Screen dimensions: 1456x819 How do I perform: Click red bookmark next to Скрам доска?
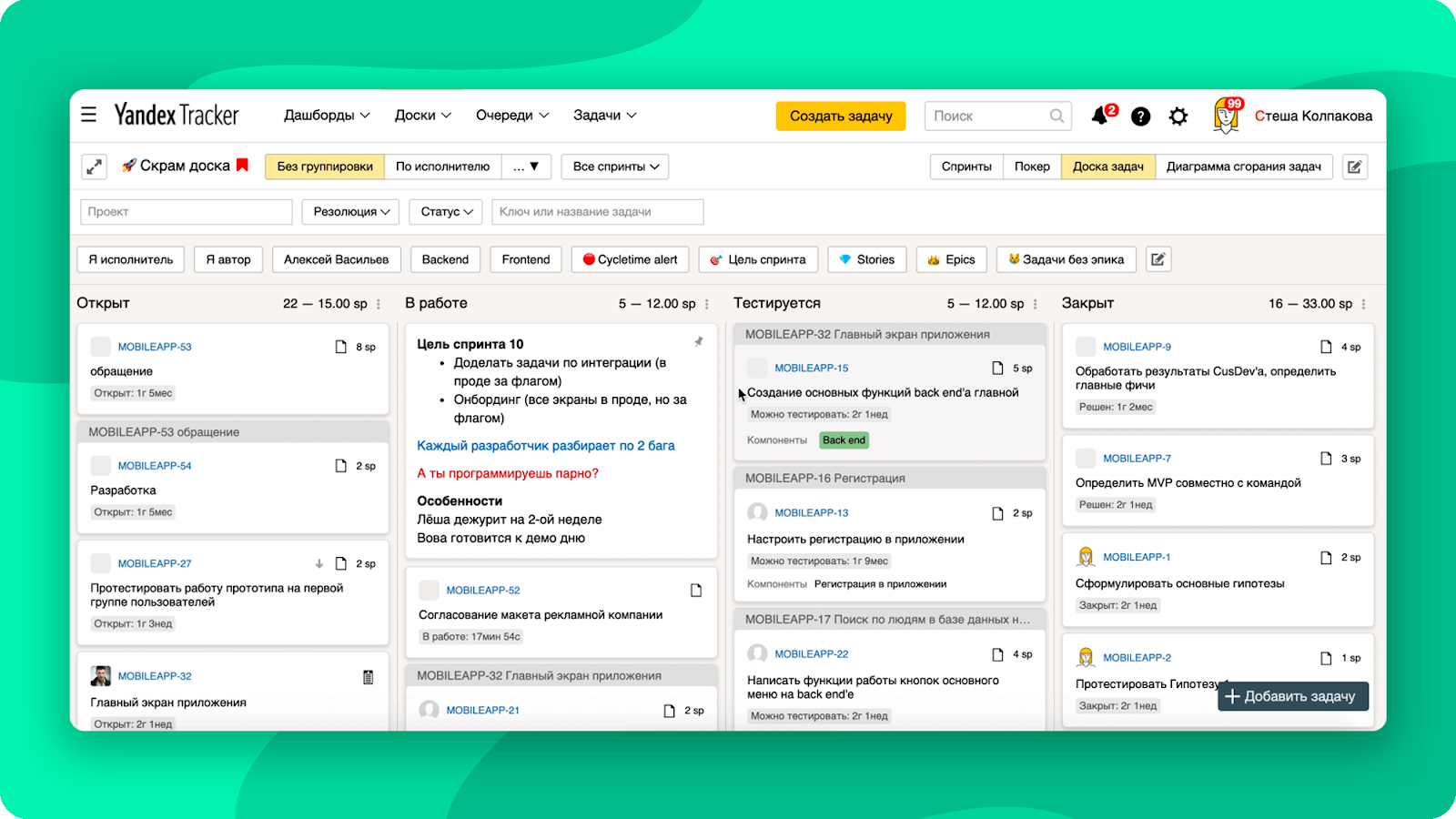[242, 165]
